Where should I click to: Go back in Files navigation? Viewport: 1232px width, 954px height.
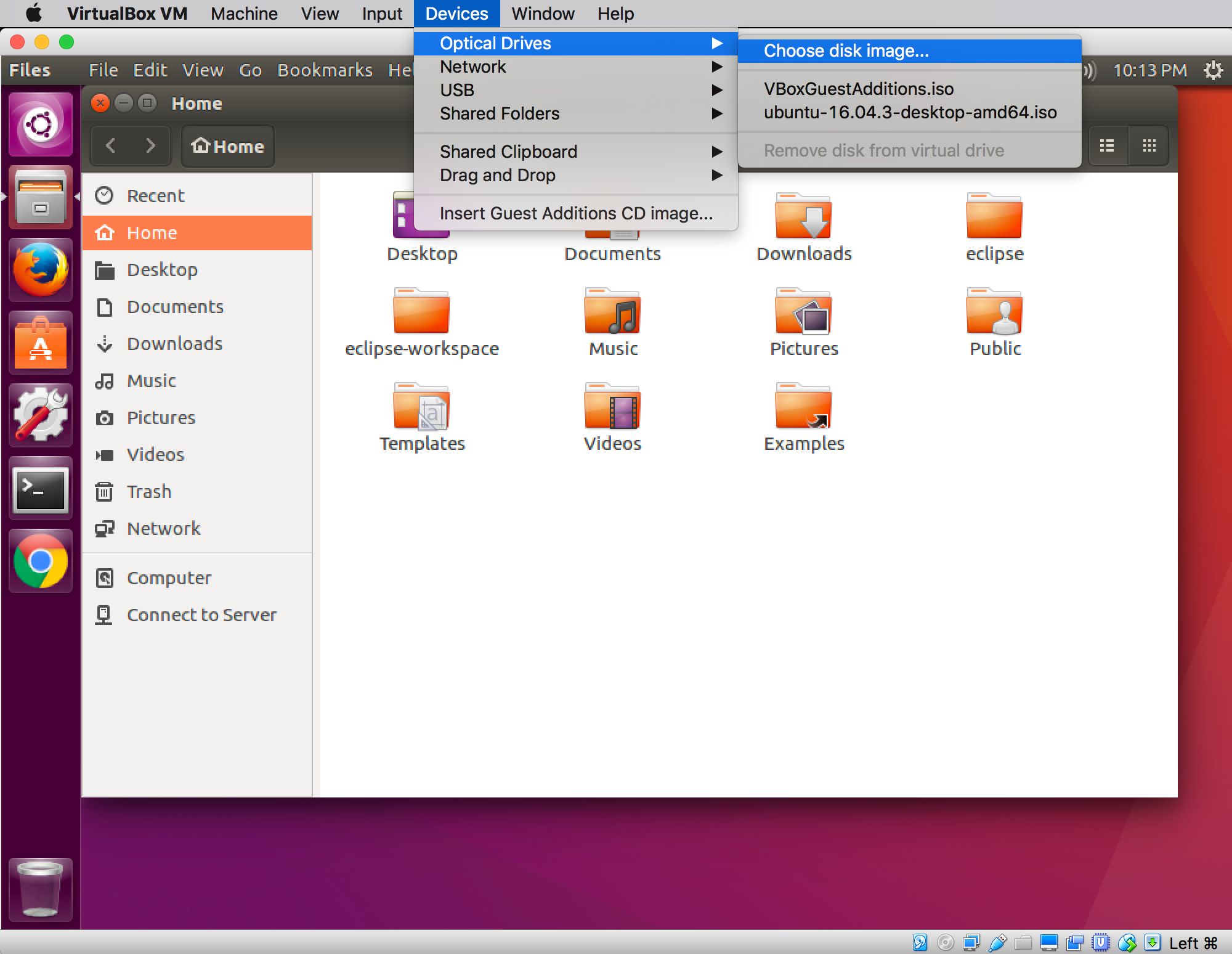[111, 146]
